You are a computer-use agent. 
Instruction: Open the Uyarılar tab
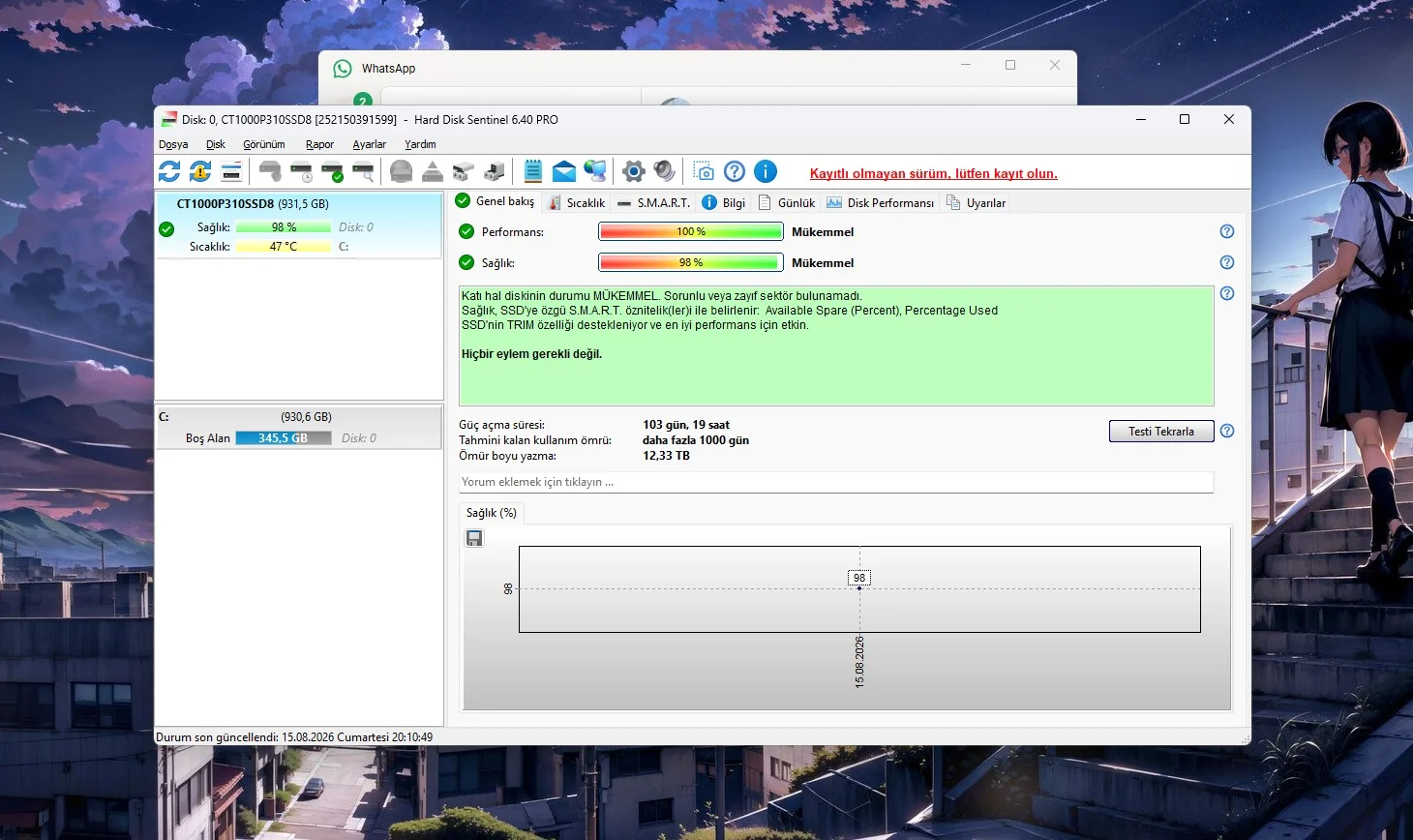[x=977, y=202]
